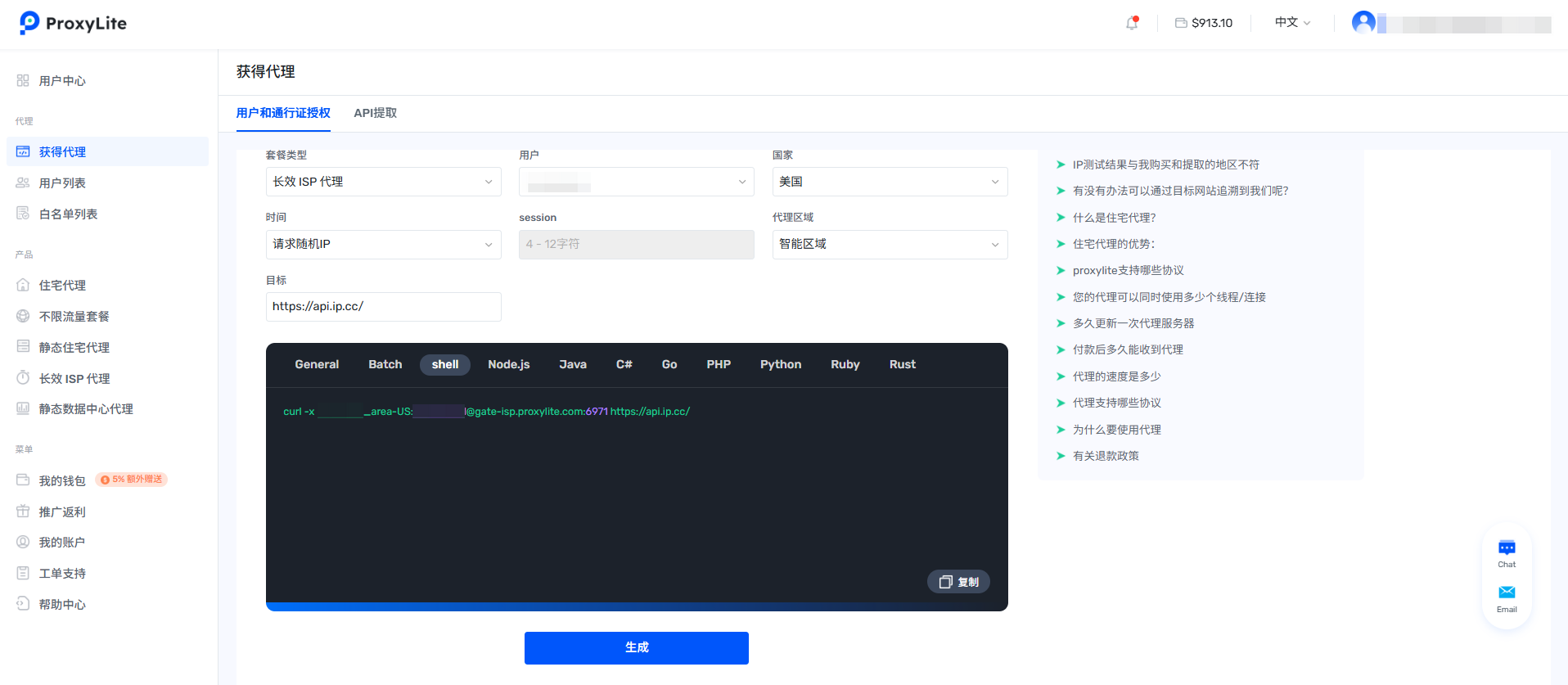Viewport: 1568px width, 685px height.
Task: Select the Java code tab
Action: pos(573,364)
